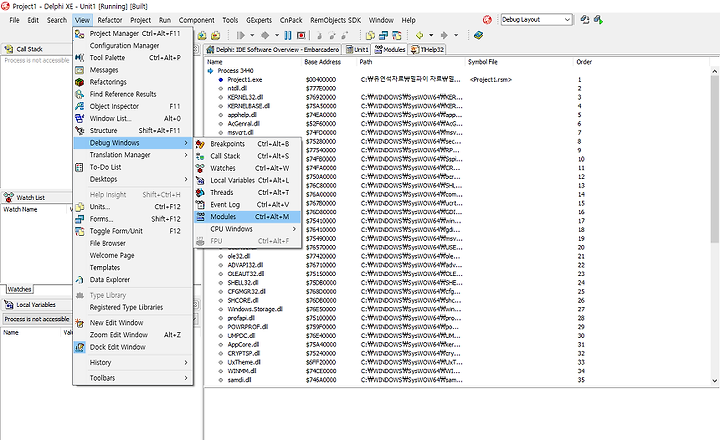Open Event Log in Debug Windows submenu
Screen dimensions: 720x440
pos(248,205)
